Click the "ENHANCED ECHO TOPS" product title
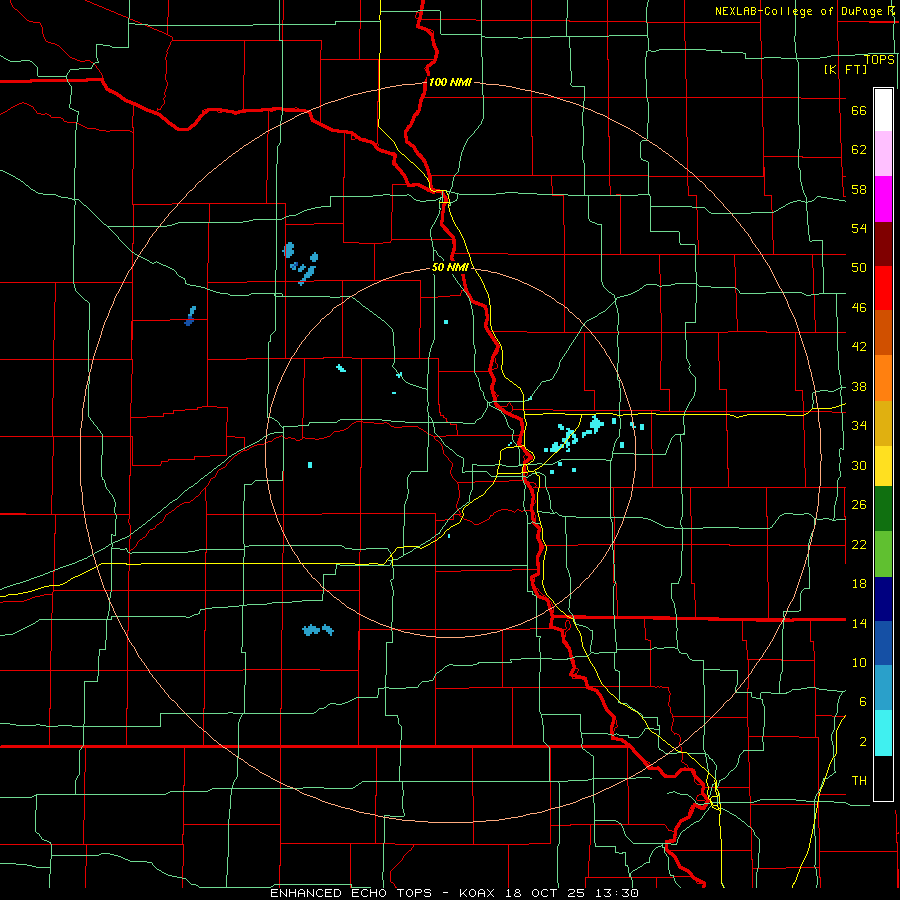 tap(351, 893)
